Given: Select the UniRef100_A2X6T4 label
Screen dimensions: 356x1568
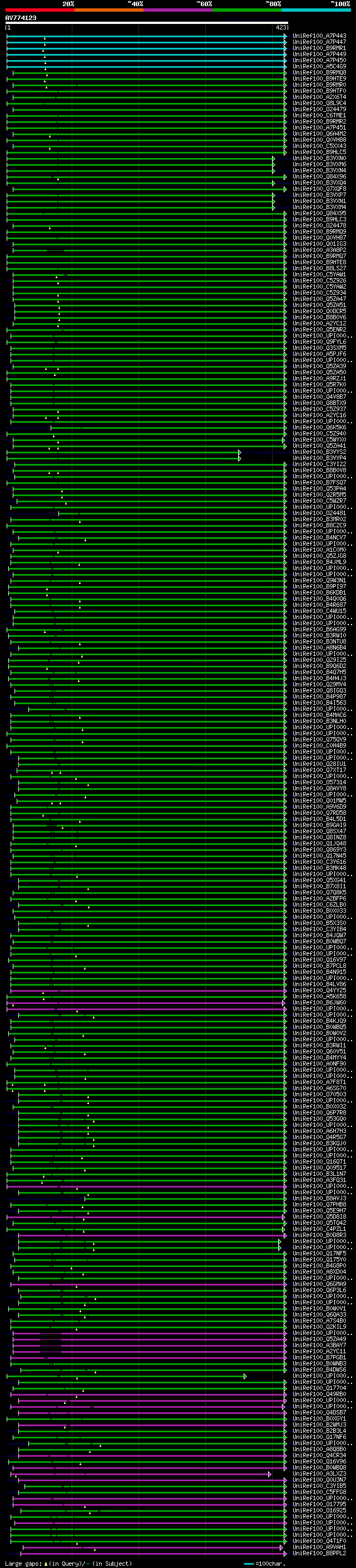Looking at the screenshot, I should [x=319, y=97].
